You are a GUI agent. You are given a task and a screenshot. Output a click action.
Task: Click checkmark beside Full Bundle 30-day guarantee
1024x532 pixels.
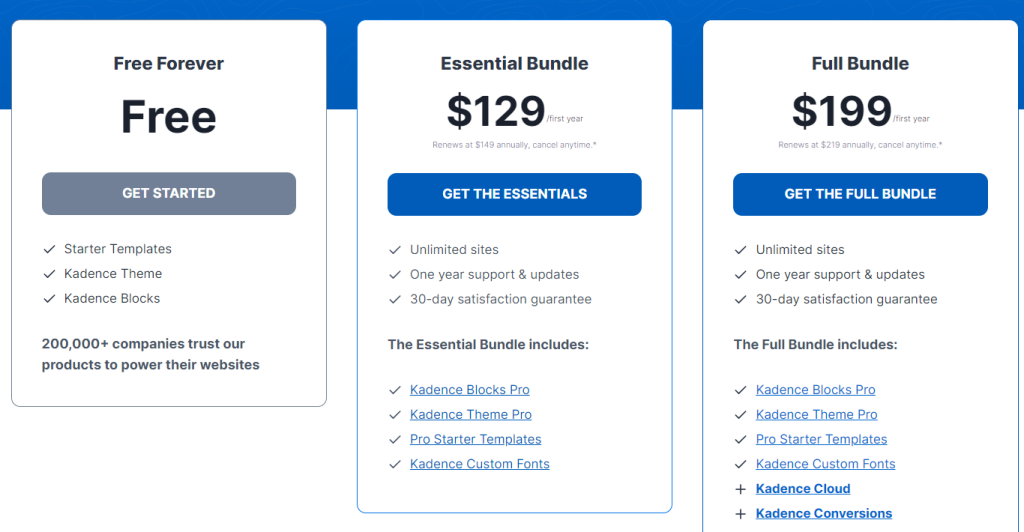coord(740,300)
